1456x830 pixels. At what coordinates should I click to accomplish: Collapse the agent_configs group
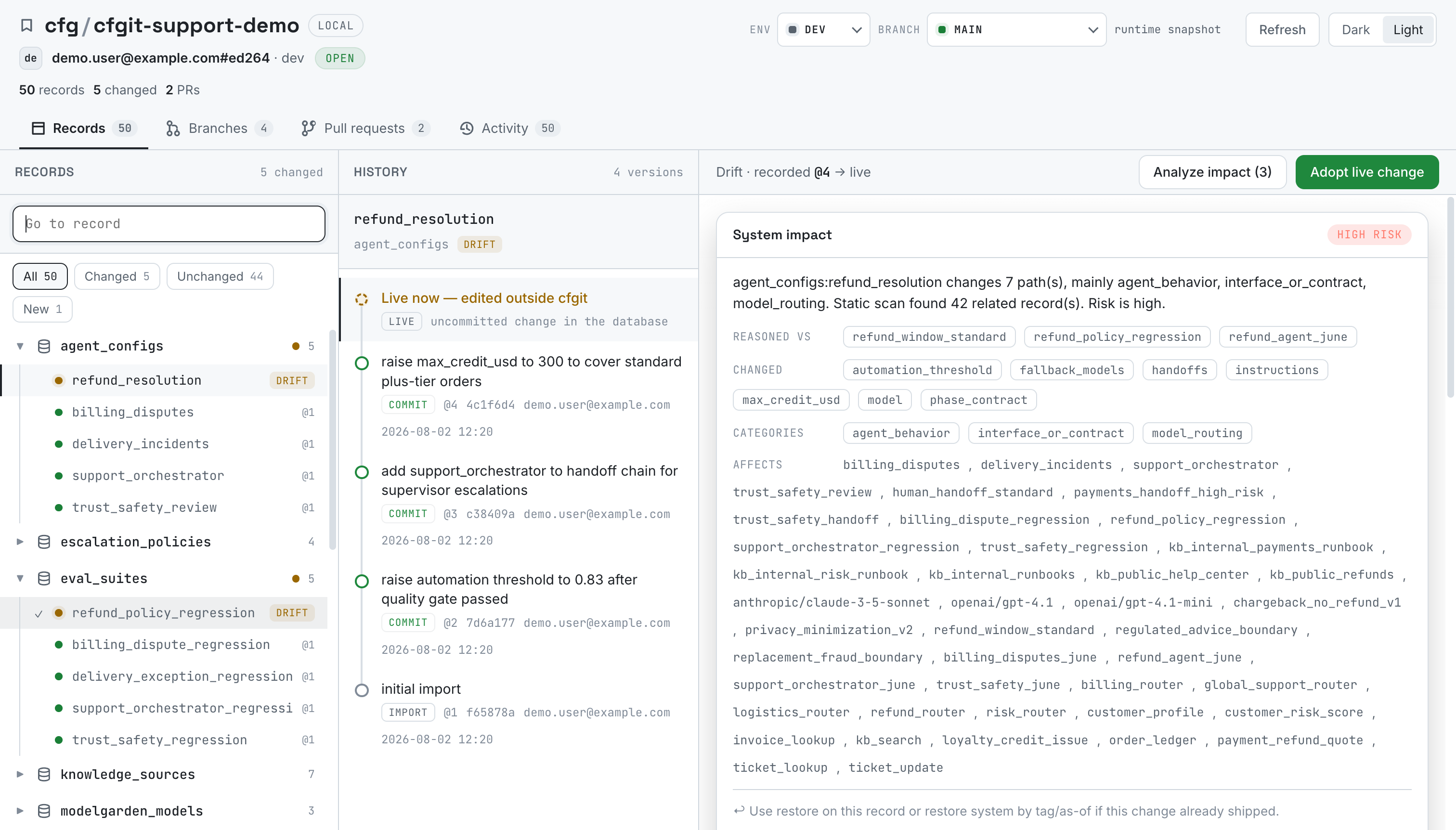[20, 346]
